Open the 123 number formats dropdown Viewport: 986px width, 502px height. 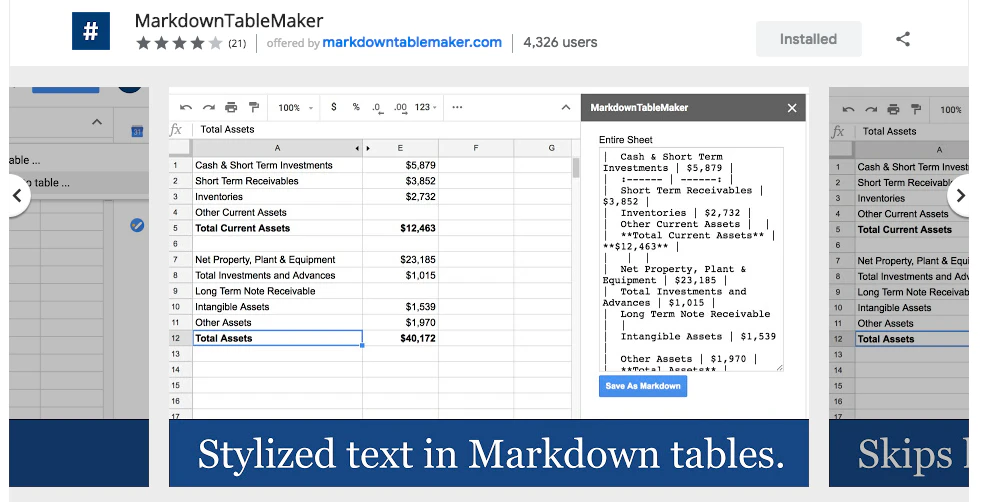[426, 107]
